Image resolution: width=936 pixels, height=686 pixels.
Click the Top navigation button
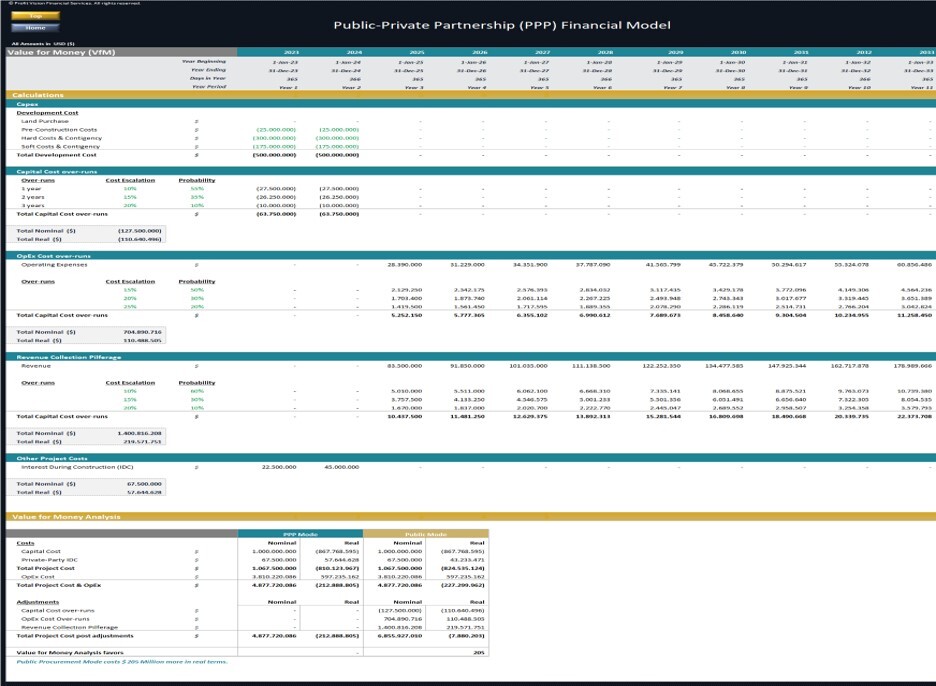[x=35, y=15]
